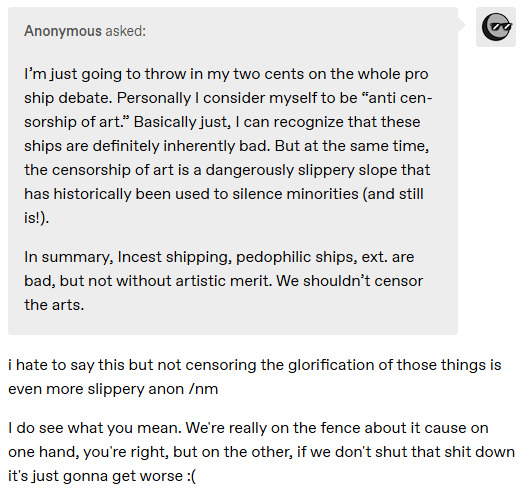Screen dimensions: 525x491
Task: Click the words 'pro ship debate'
Action: point(226,86)
